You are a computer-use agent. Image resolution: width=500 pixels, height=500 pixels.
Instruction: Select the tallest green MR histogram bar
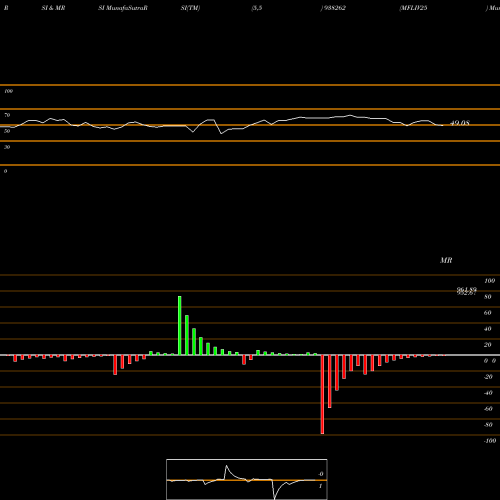coord(180,325)
